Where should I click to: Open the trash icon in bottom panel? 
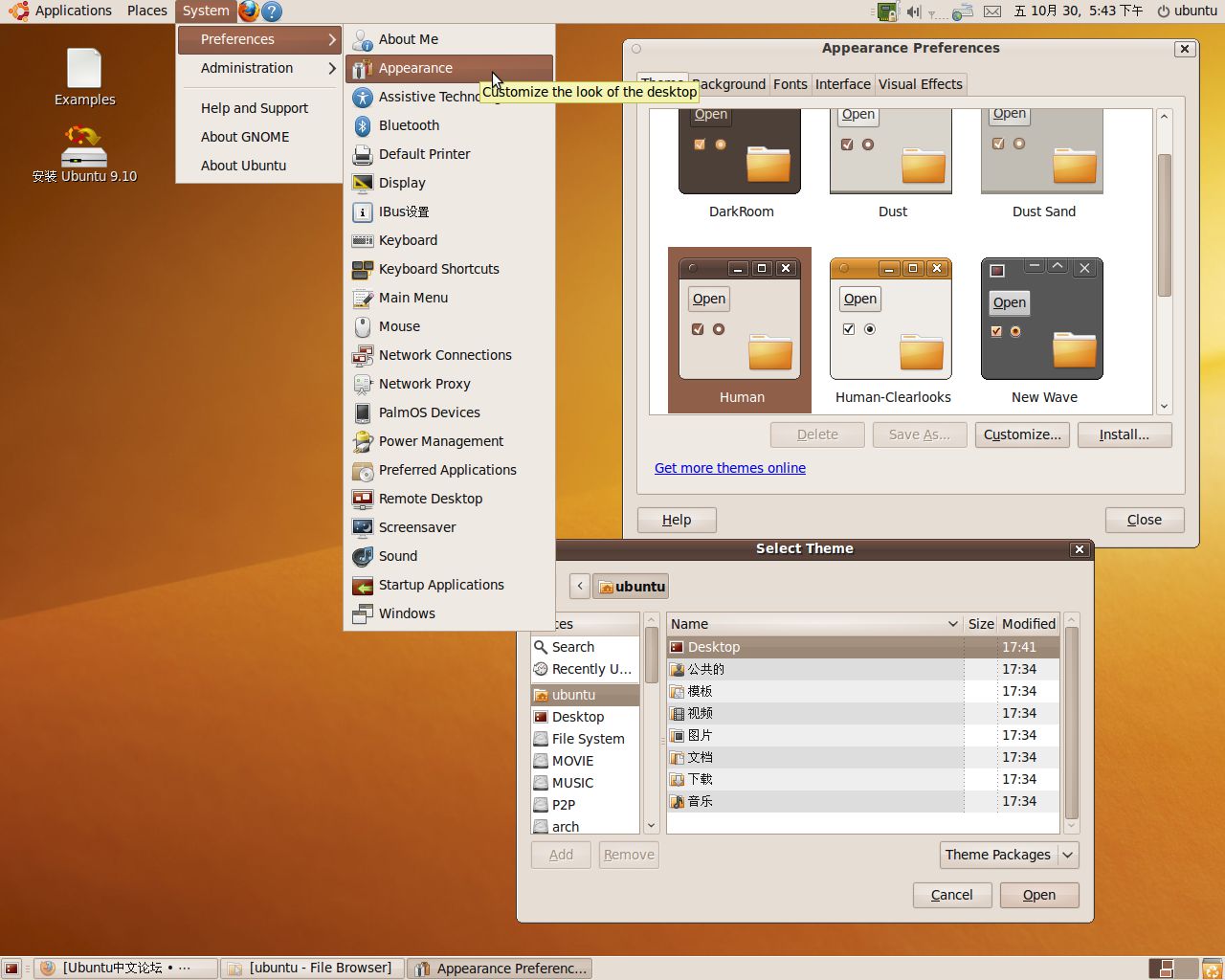[1212, 969]
